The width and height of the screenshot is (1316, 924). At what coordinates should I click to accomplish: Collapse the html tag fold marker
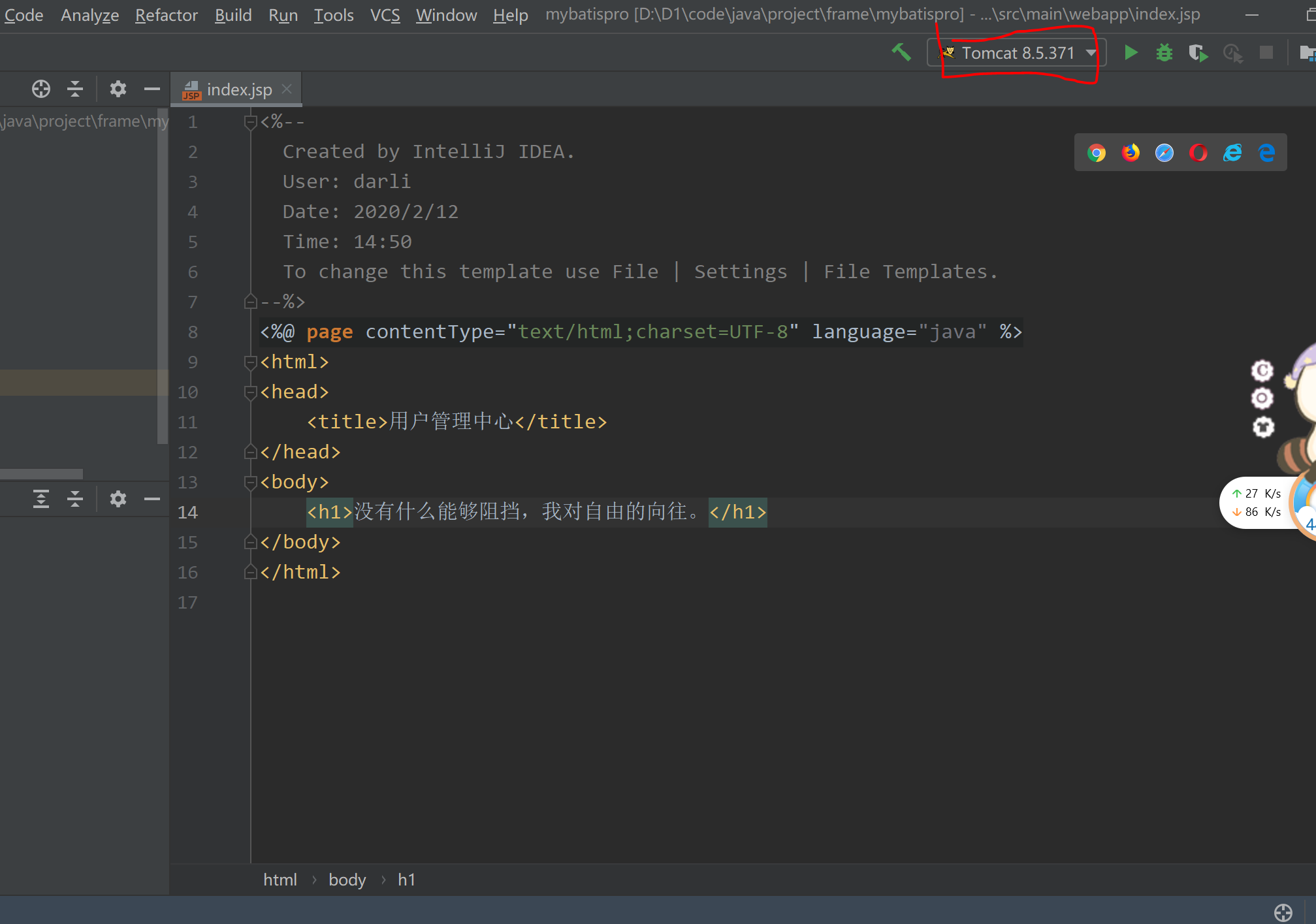pos(250,362)
